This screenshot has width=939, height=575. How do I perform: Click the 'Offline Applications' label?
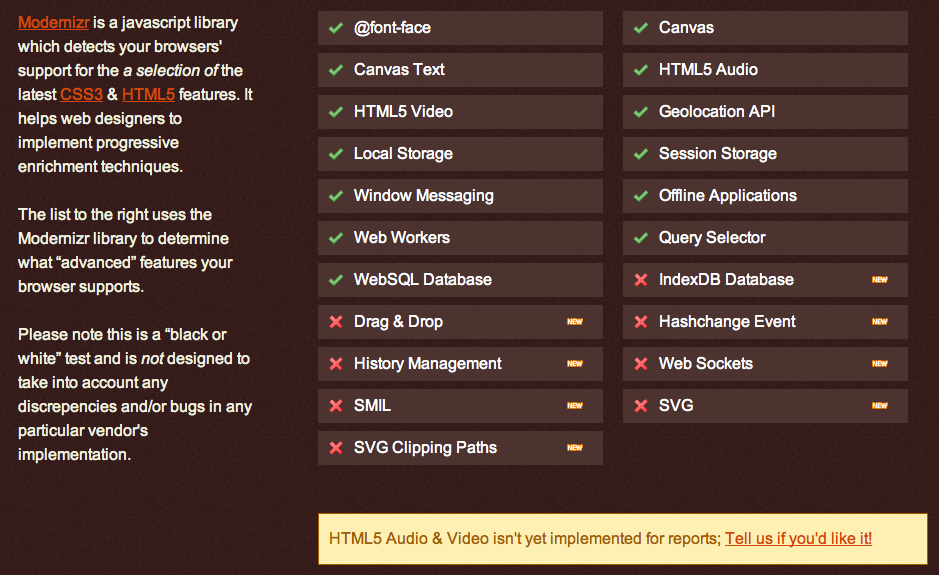728,196
